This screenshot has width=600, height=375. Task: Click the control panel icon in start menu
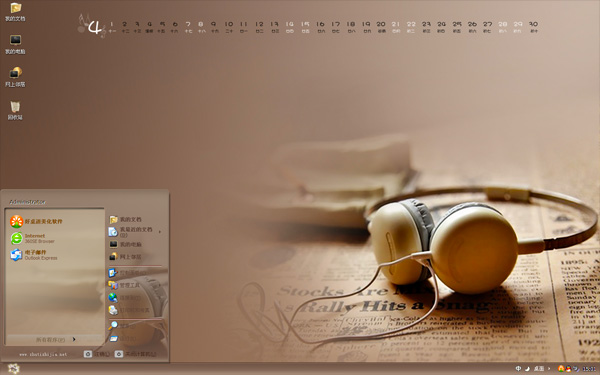113,273
